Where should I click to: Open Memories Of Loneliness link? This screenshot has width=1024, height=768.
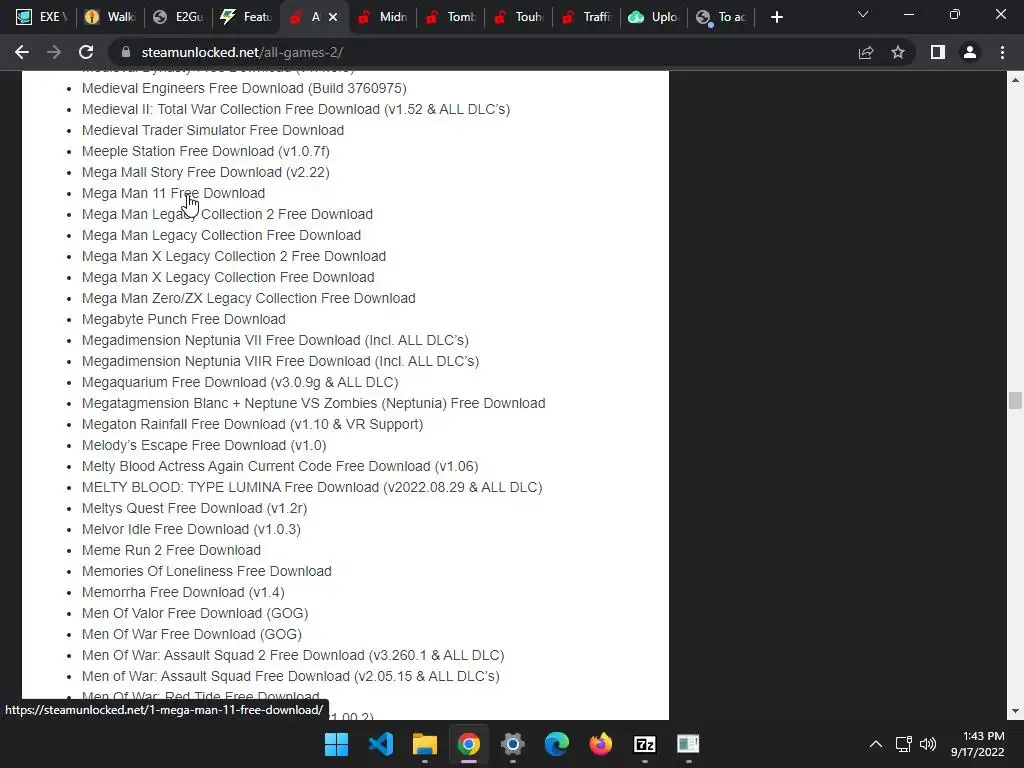coord(206,571)
